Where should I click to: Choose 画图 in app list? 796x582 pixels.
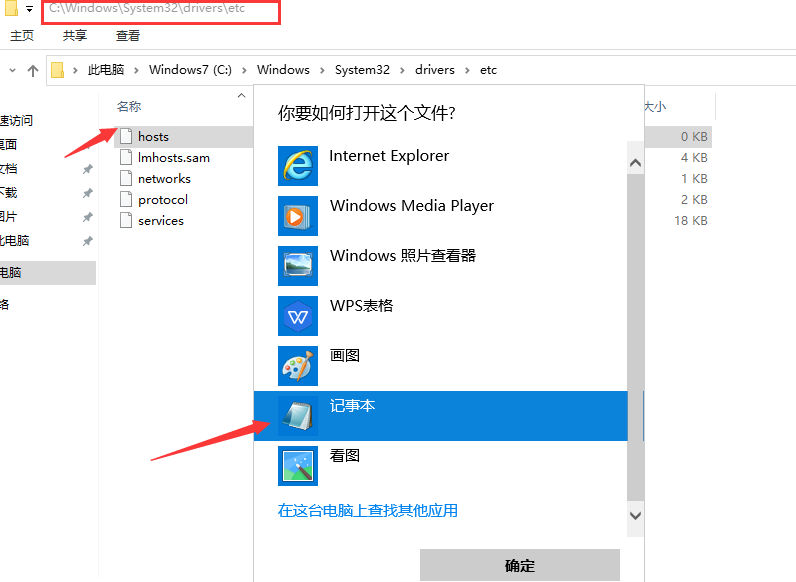pyautogui.click(x=441, y=366)
